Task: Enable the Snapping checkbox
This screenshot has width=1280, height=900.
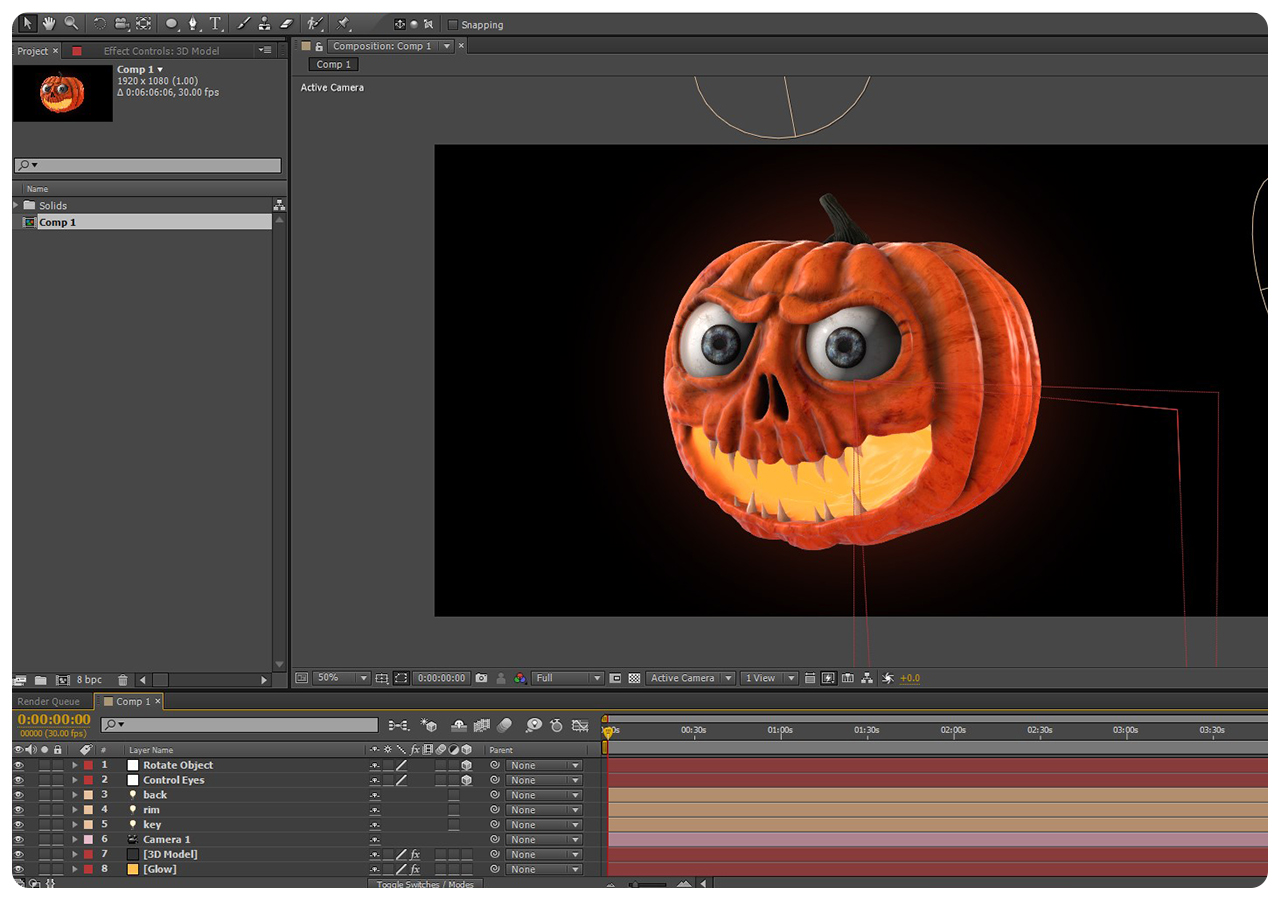Action: [x=453, y=25]
